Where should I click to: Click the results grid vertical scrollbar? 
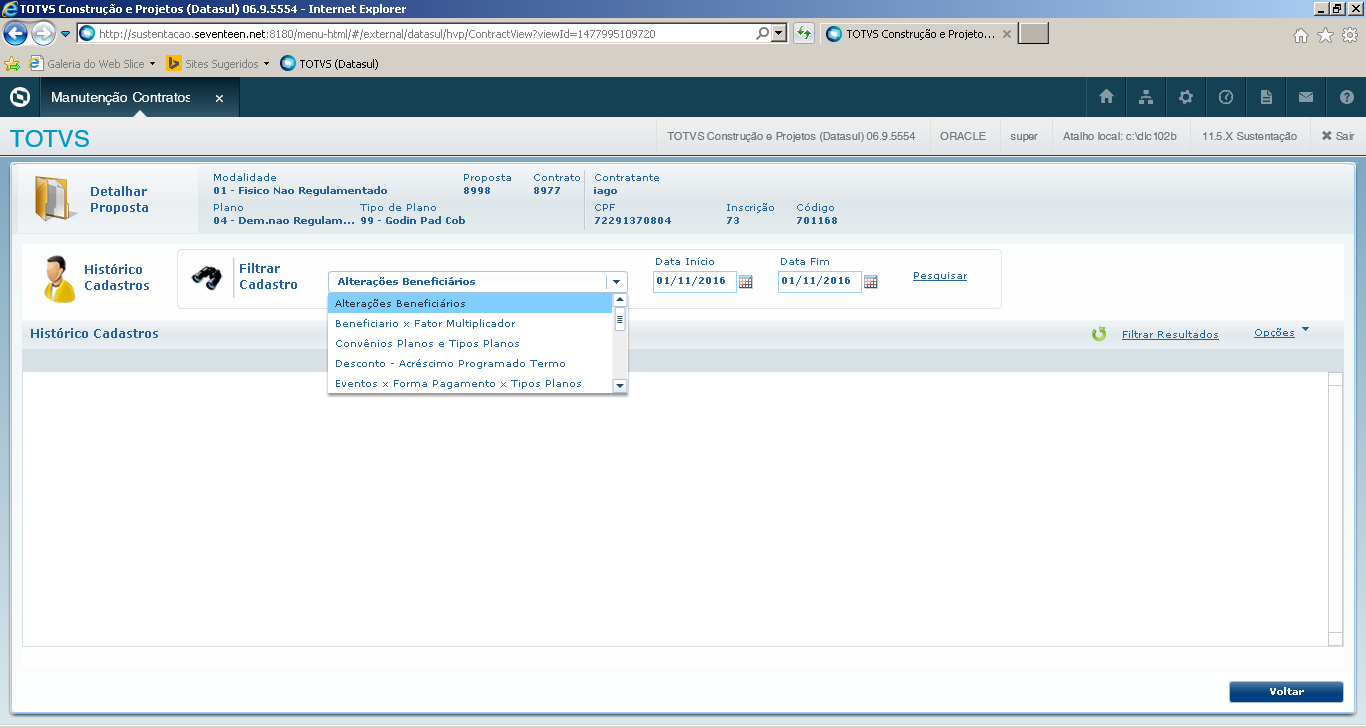point(1335,509)
